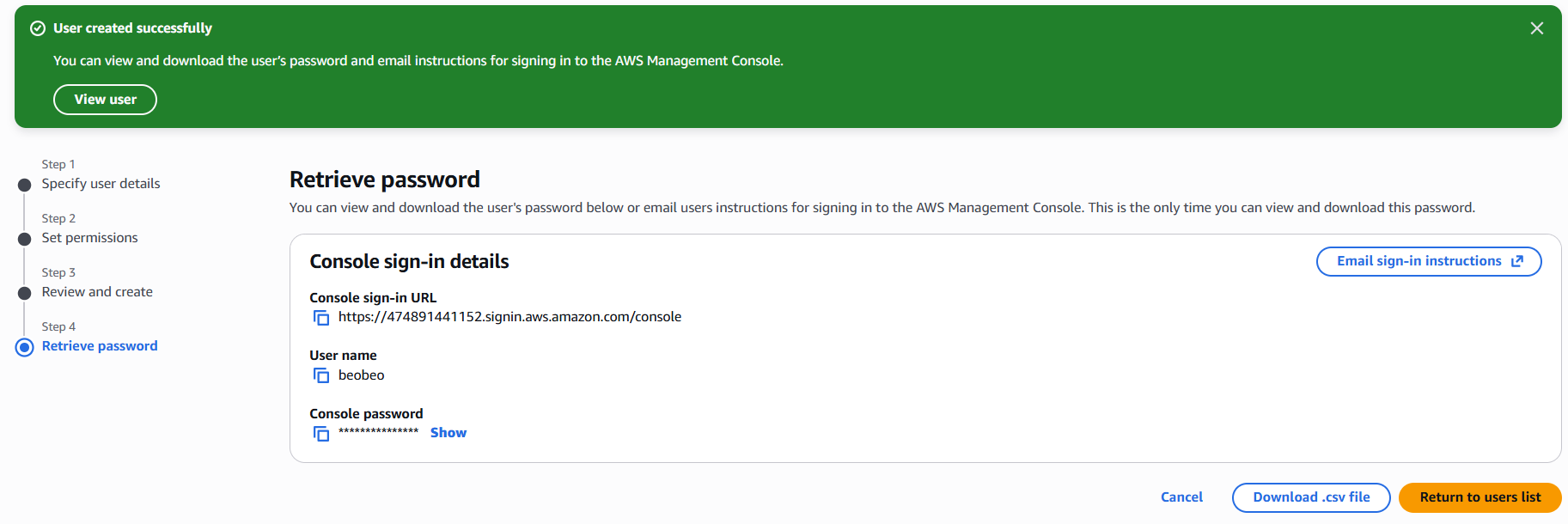1568x524 pixels.
Task: Select the Retrieve password step radio
Action: tap(25, 347)
